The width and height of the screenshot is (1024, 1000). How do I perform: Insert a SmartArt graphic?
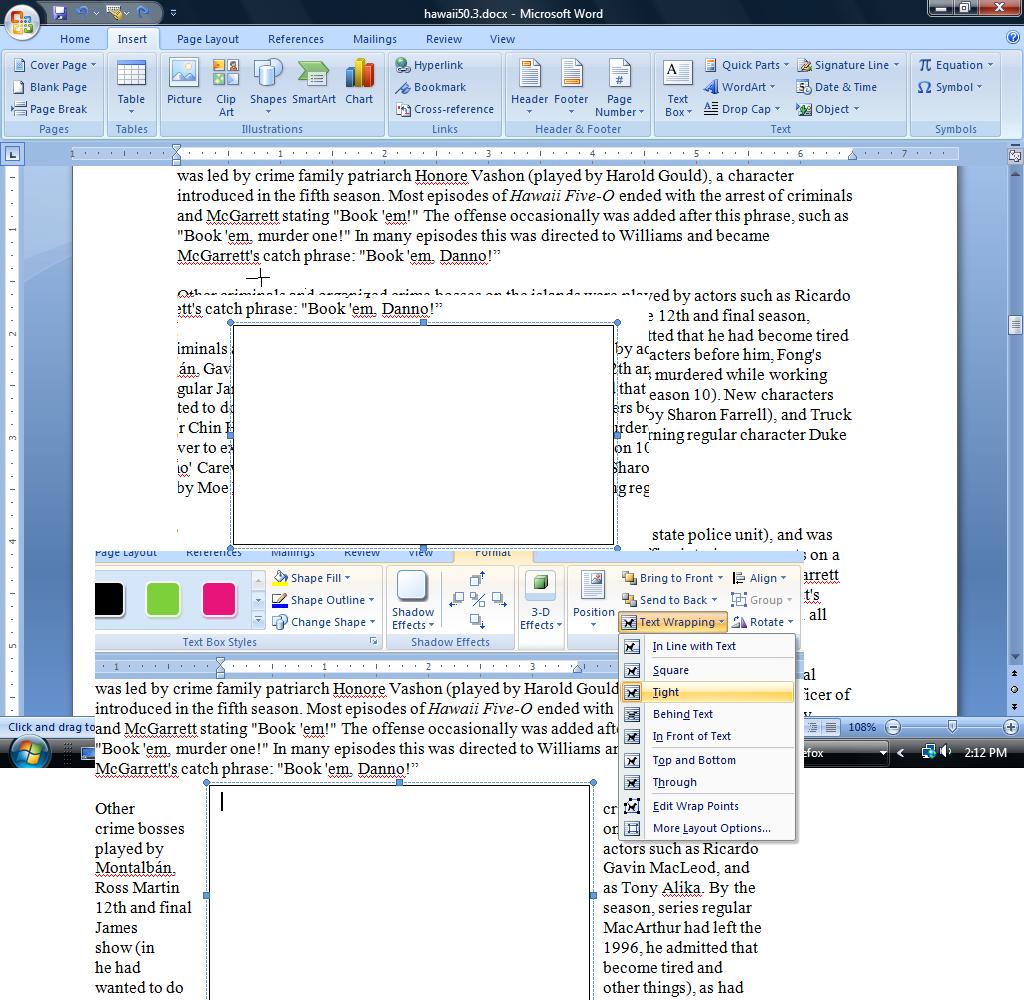[313, 81]
